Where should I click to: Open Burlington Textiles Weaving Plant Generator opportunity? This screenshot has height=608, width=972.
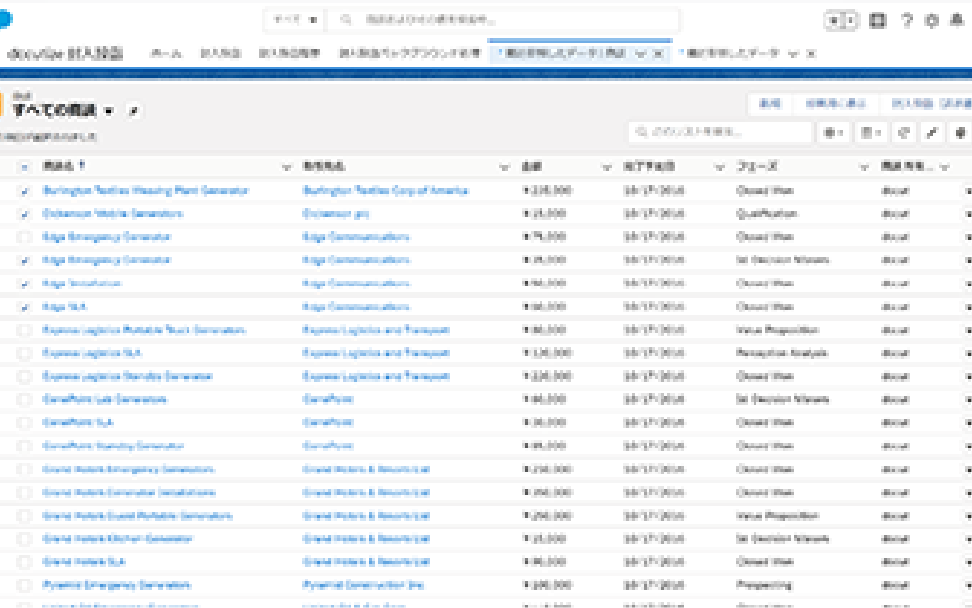click(146, 191)
